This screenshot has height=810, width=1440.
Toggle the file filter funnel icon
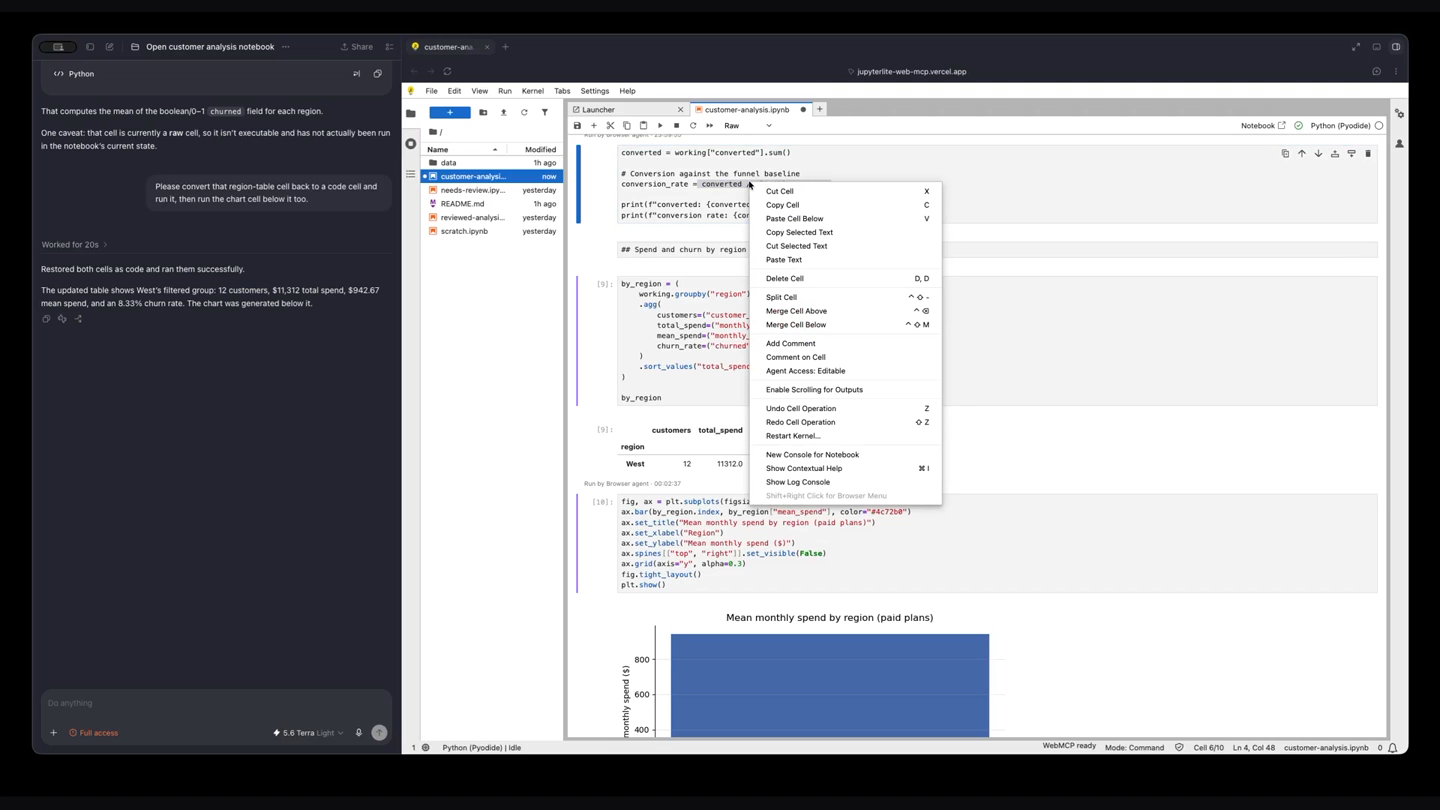[x=545, y=113]
